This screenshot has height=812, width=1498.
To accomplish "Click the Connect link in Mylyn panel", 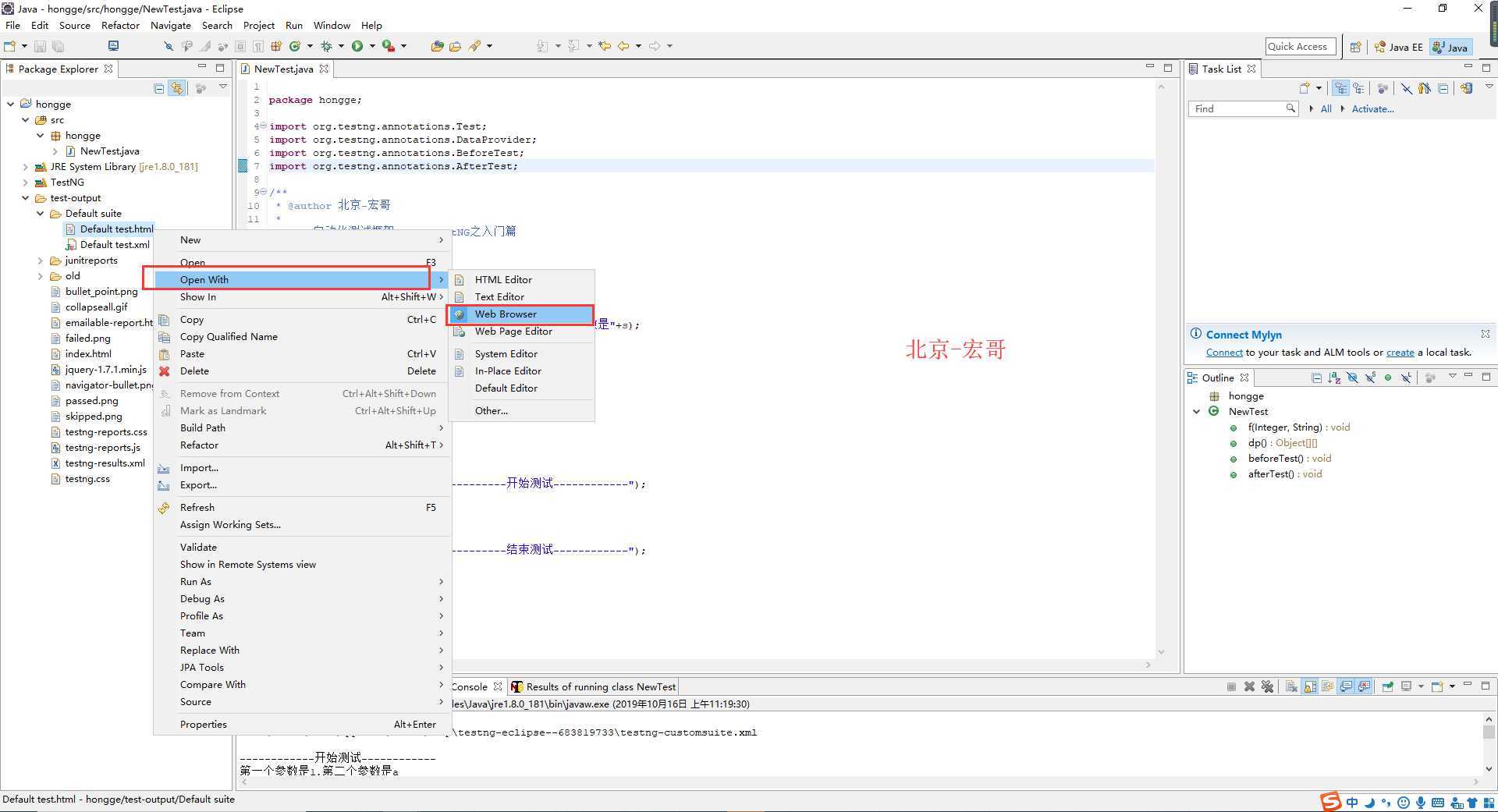I will tap(1224, 353).
